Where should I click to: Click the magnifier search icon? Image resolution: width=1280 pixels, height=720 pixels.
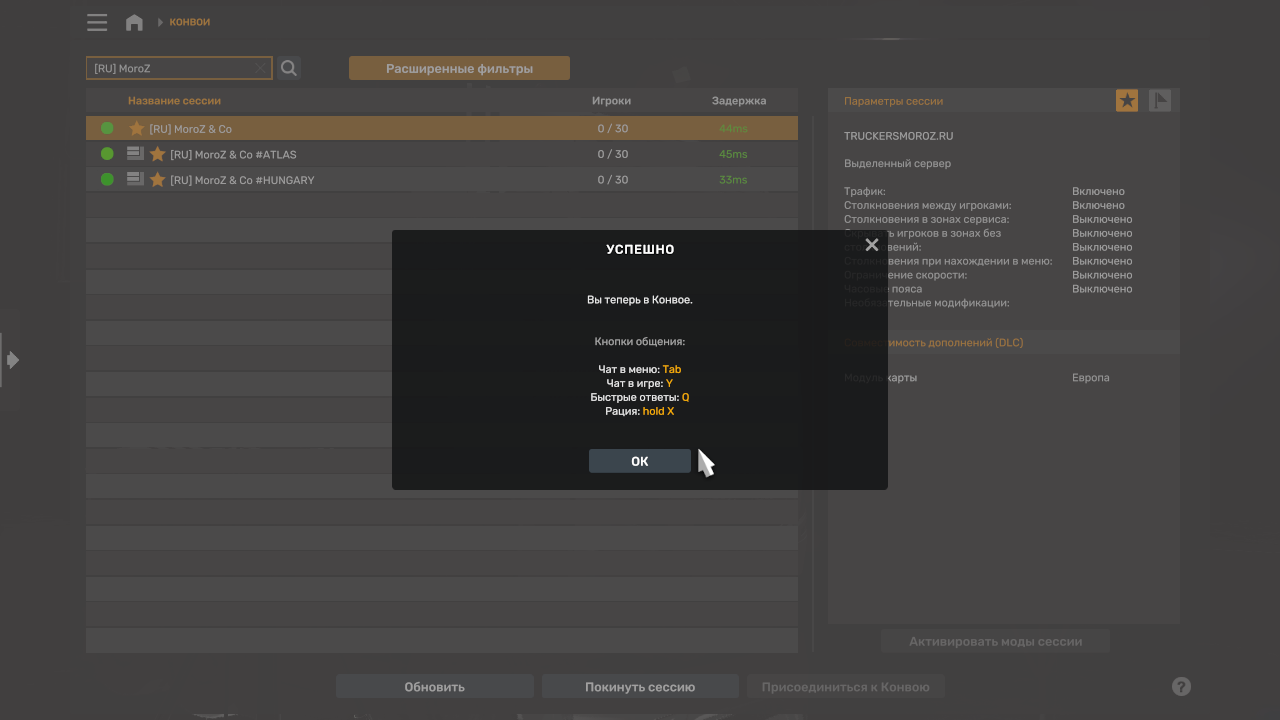tap(289, 68)
